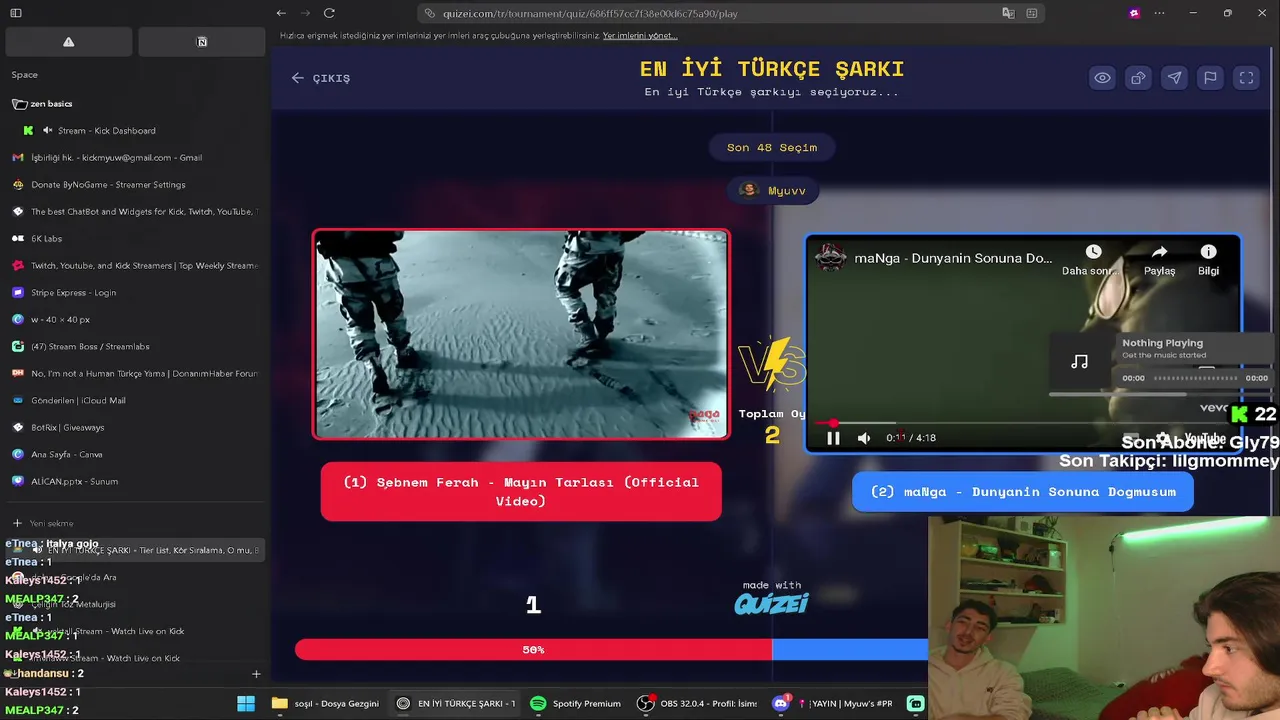Viewport: 1280px width, 720px height.
Task: Open the YAYIN Myuw's #PR taskbar window
Action: click(846, 703)
